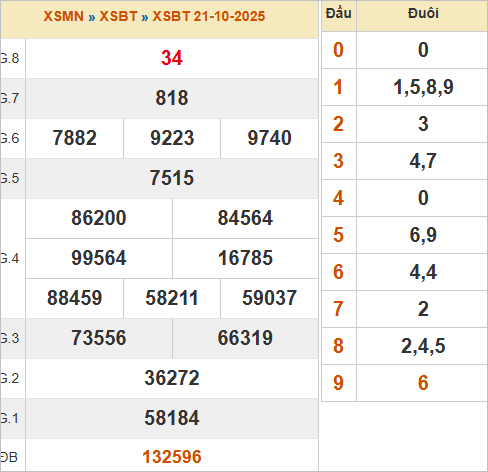This screenshot has height=472, width=488.
Task: Select G.6 number 9740
Action: click(x=269, y=138)
